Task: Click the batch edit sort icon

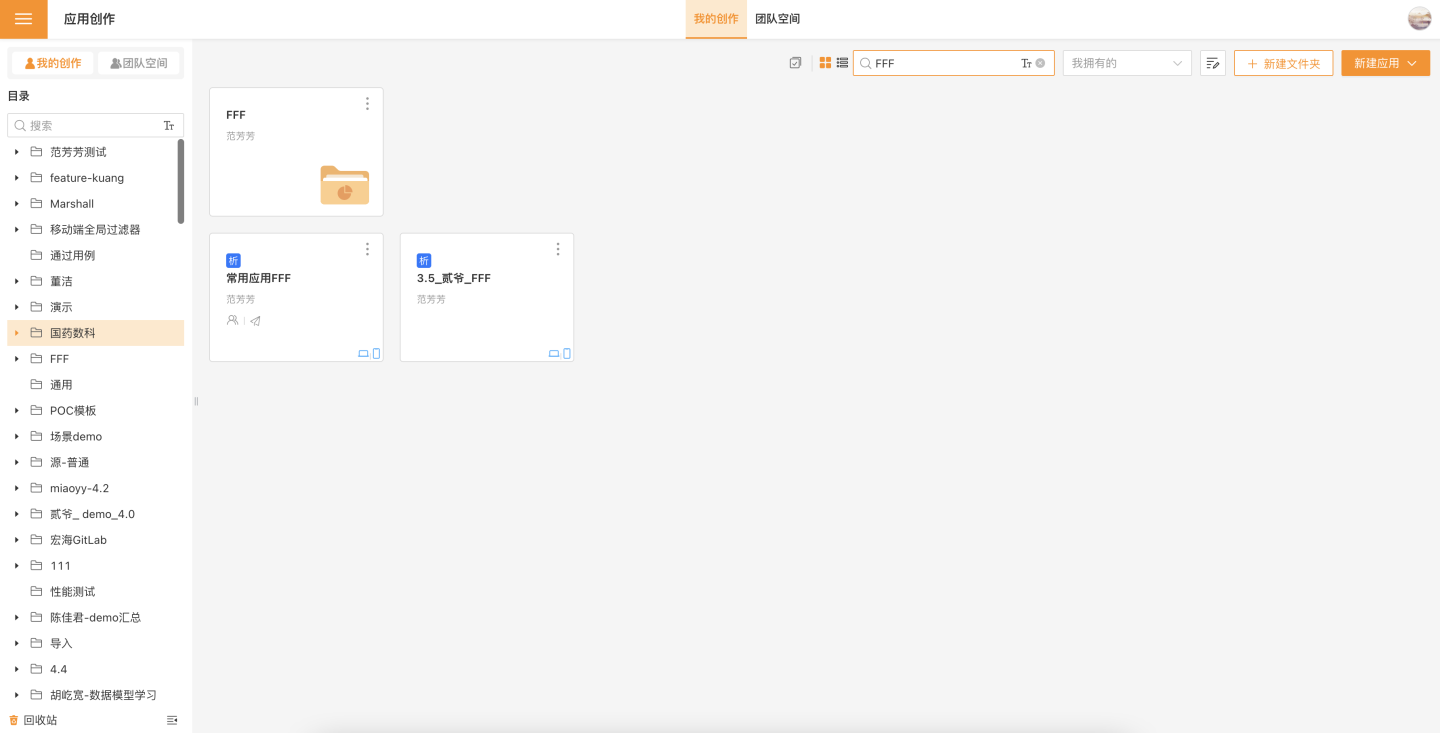Action: click(1212, 63)
